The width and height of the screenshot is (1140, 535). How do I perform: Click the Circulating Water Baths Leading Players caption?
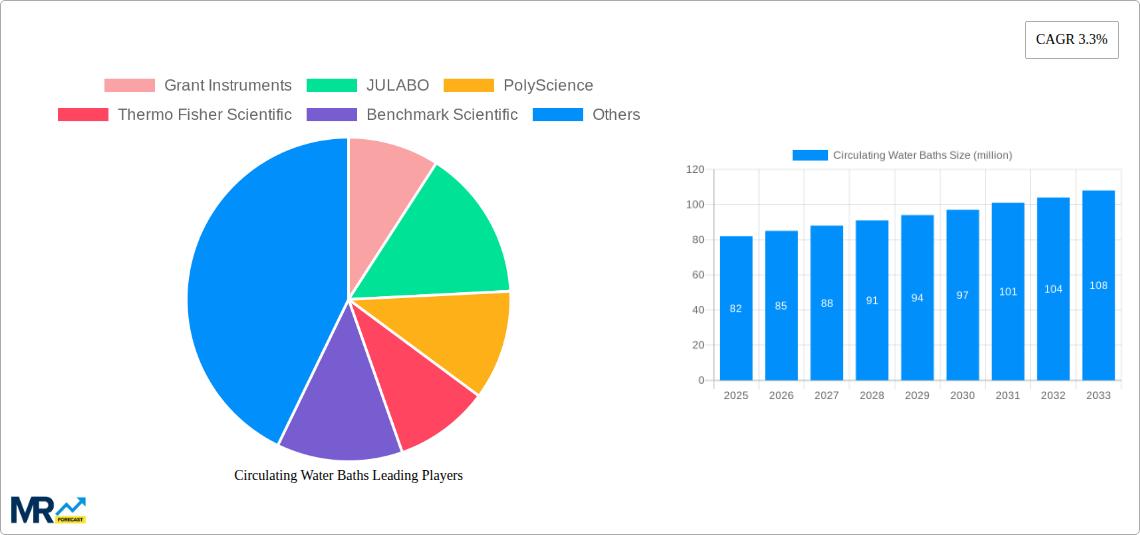click(348, 475)
